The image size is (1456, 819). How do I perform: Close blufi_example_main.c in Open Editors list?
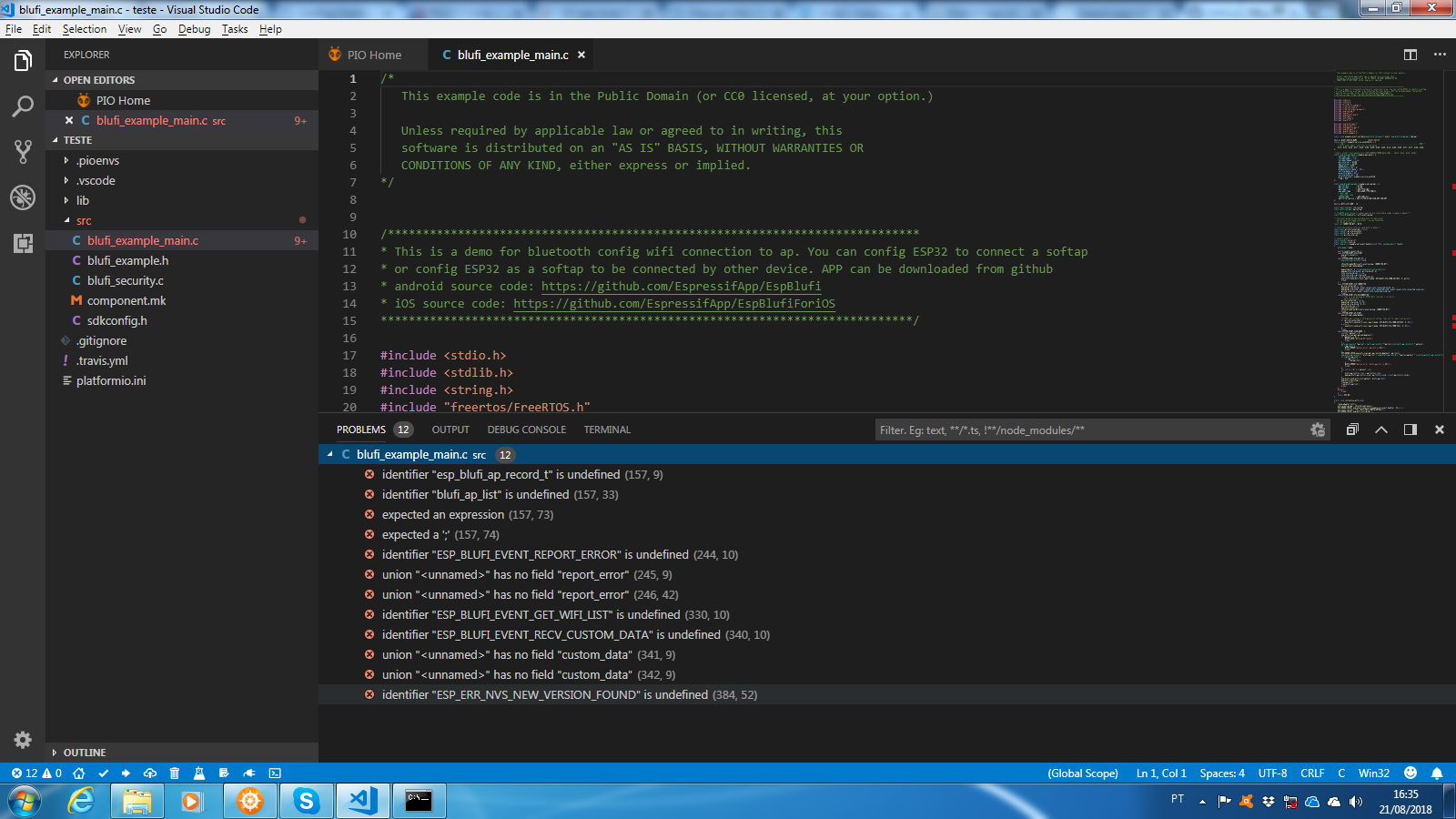tap(69, 120)
